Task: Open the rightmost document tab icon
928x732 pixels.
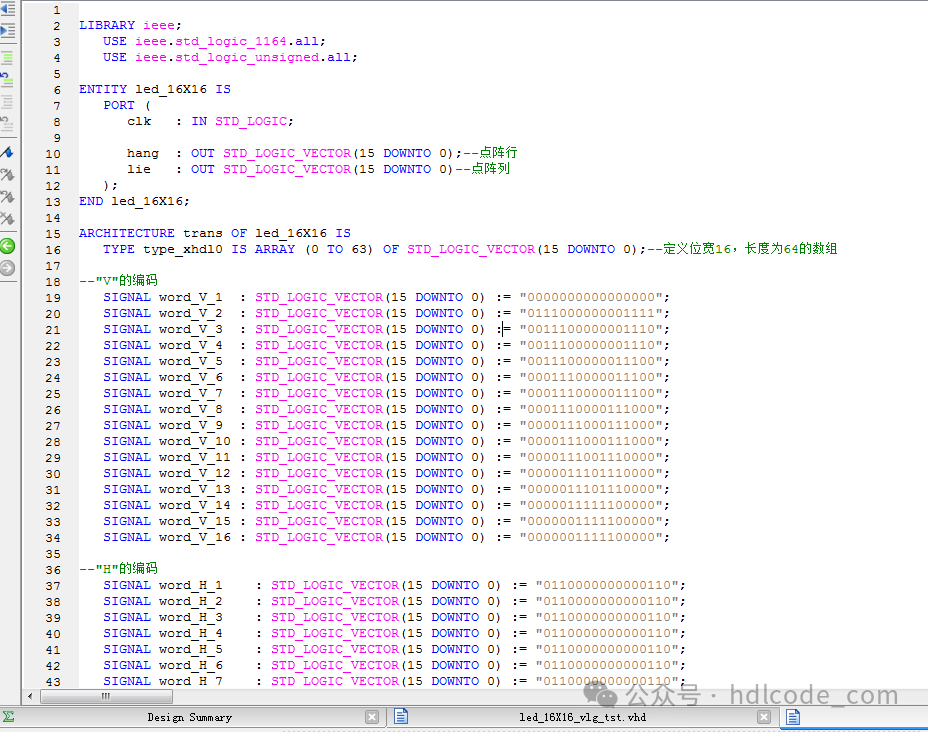Action: (x=793, y=717)
